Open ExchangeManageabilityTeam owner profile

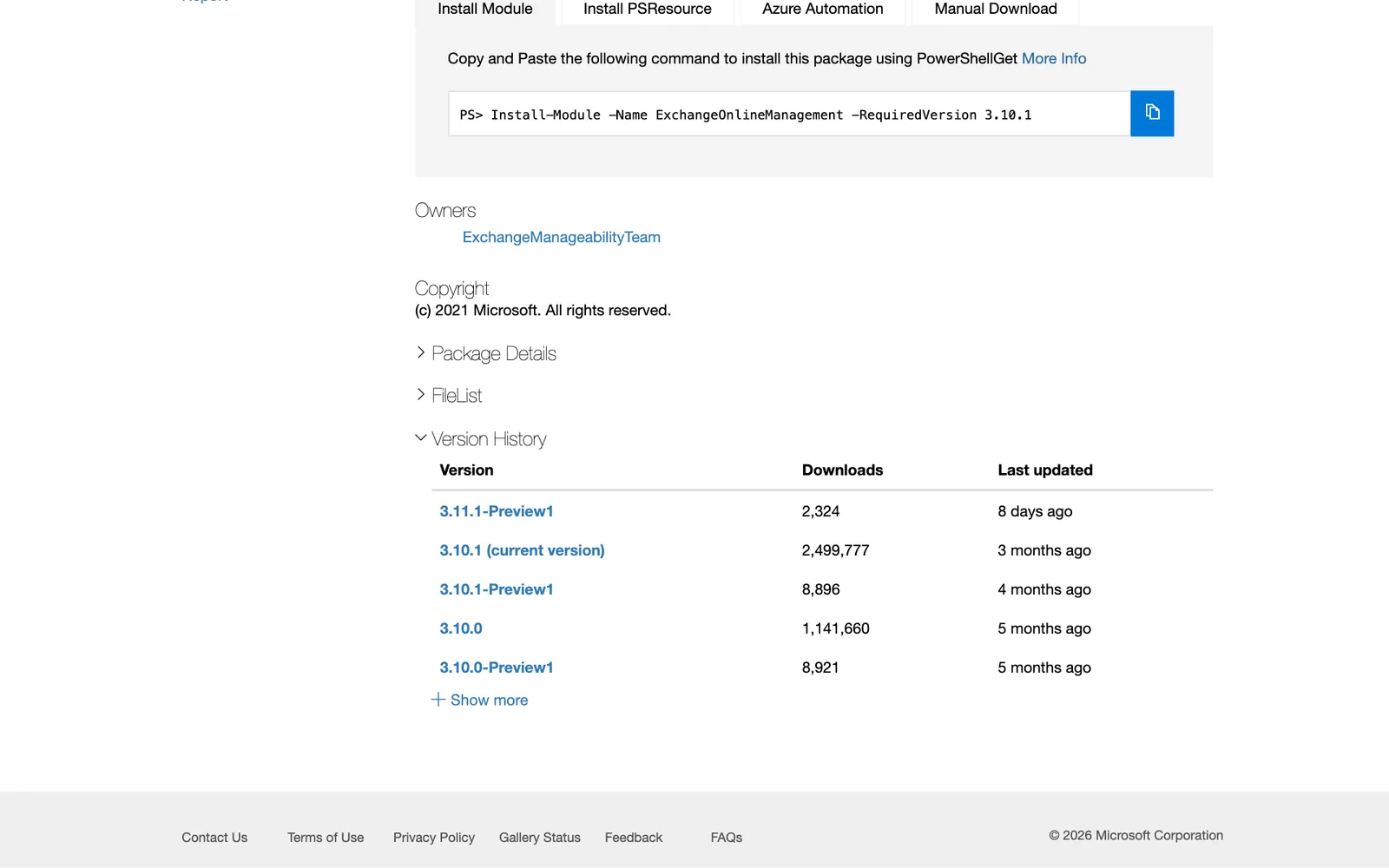[x=562, y=237]
